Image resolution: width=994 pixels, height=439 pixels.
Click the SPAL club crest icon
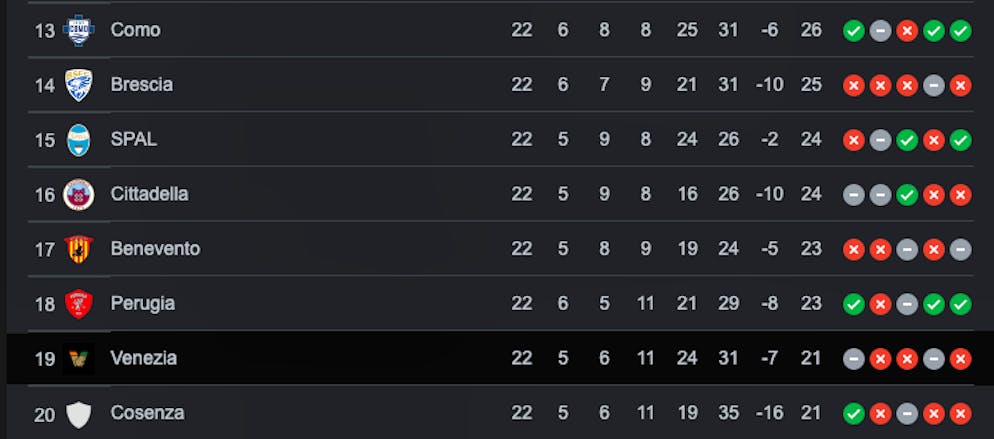click(x=78, y=140)
